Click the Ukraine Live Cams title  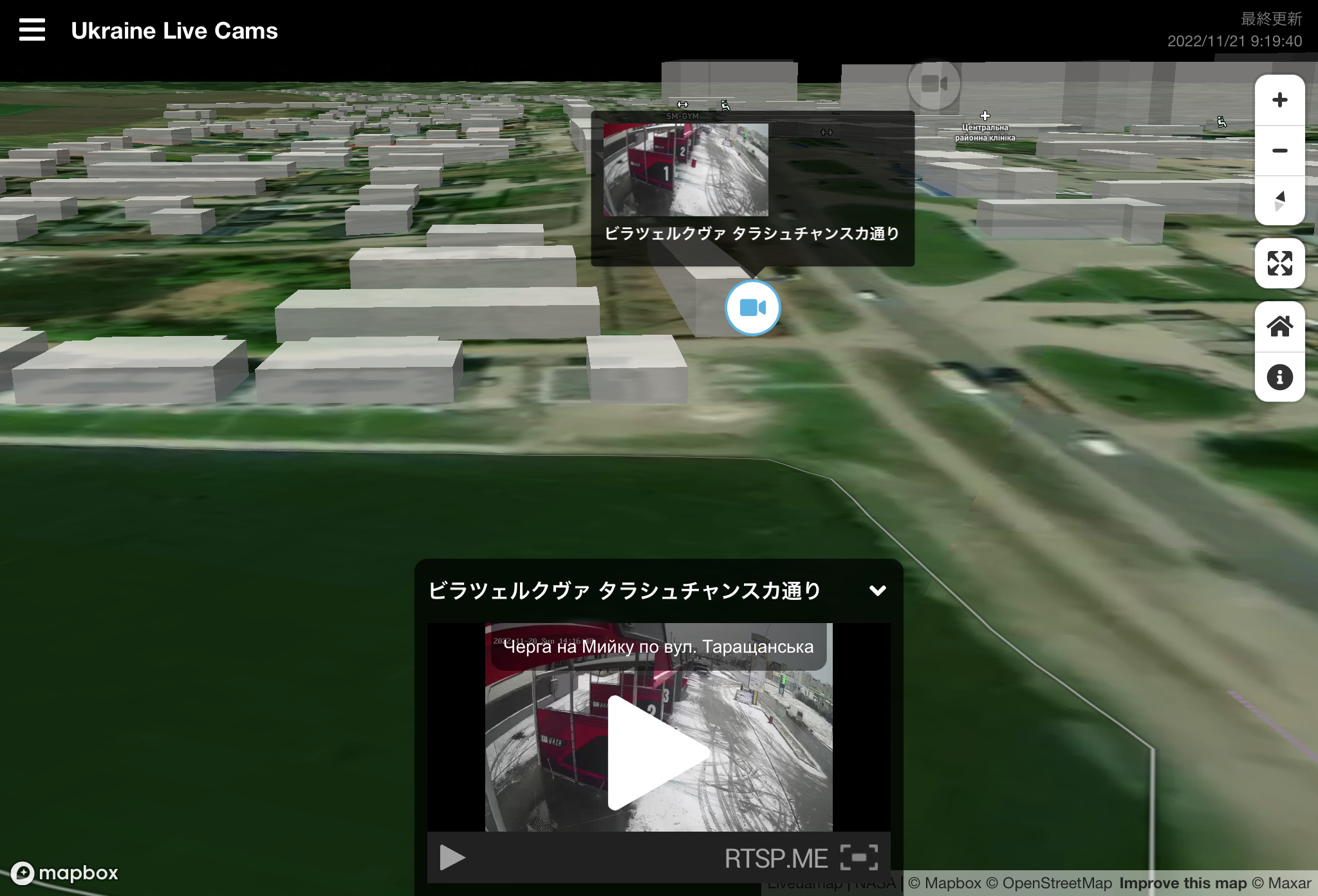click(174, 31)
